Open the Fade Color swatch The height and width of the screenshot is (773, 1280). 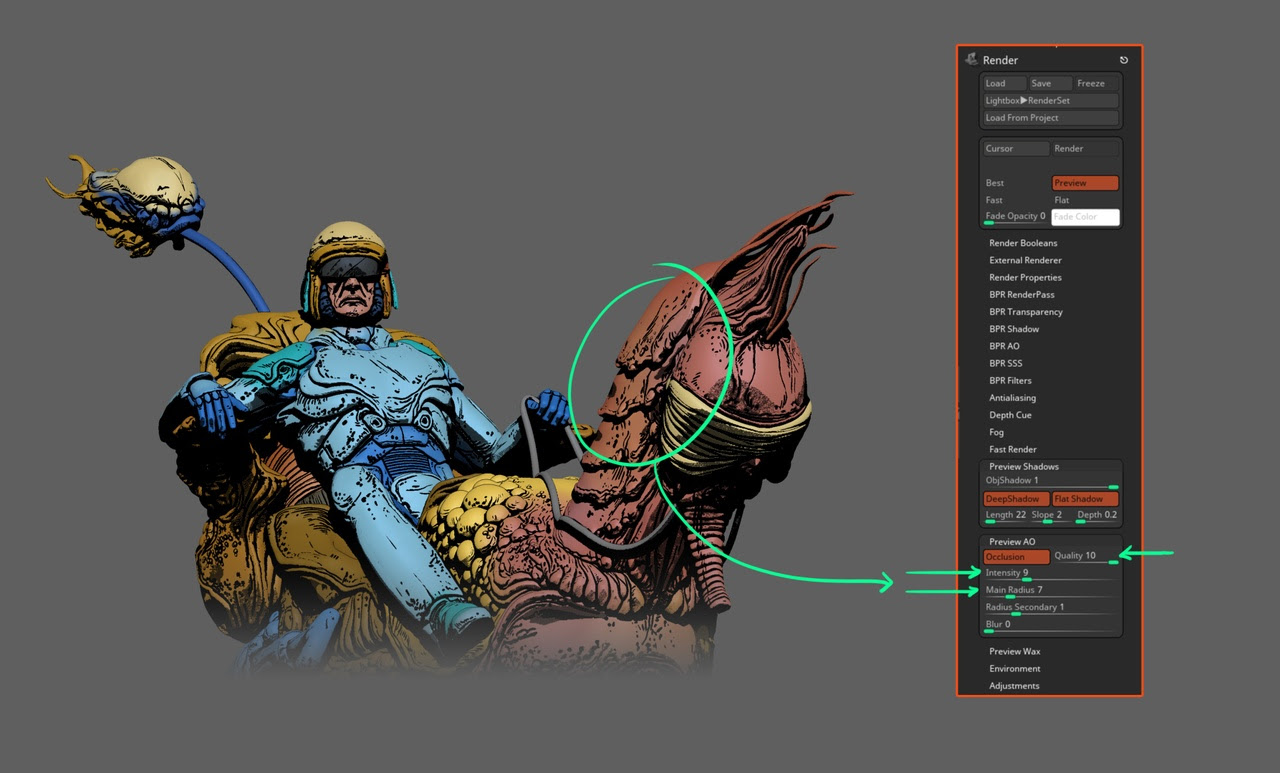(1085, 217)
